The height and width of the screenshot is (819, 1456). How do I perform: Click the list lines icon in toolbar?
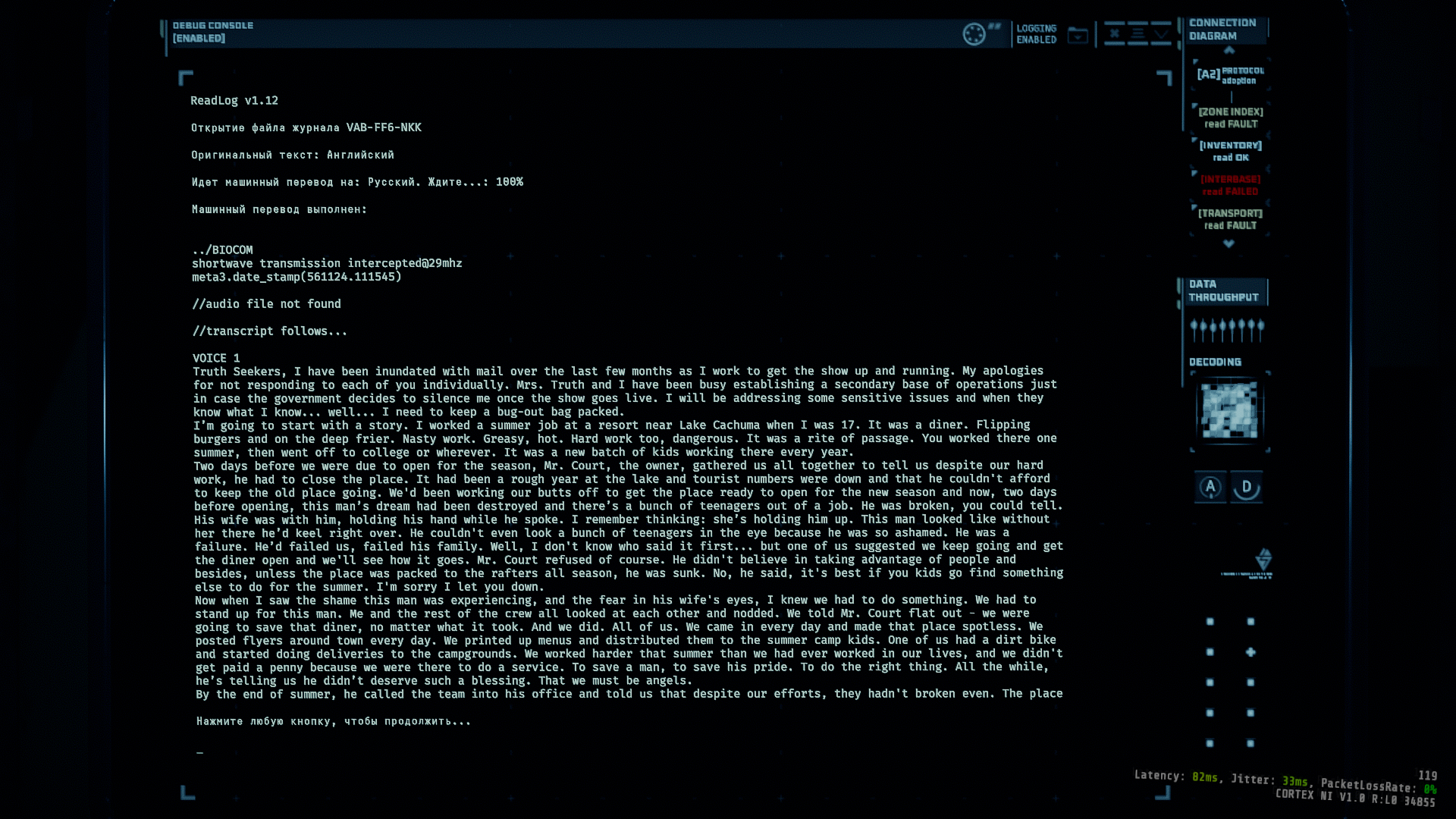pyautogui.click(x=1137, y=33)
